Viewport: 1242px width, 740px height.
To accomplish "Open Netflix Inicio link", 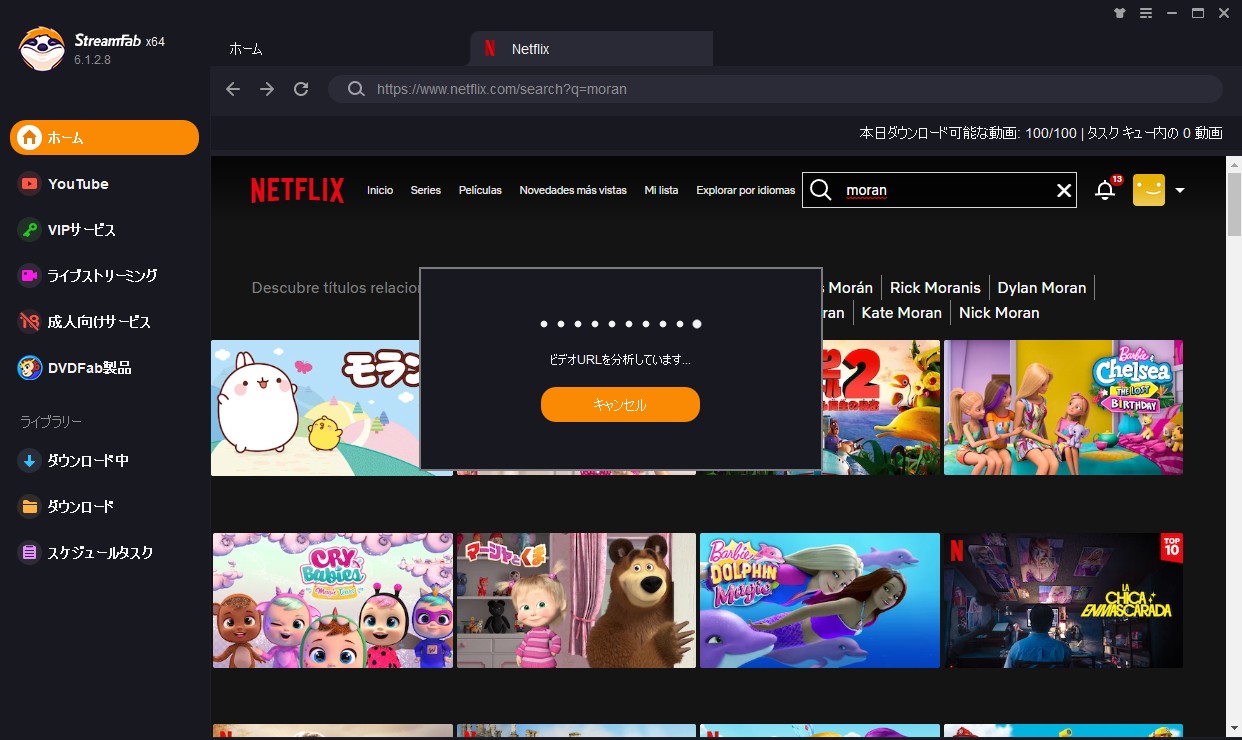I will (x=380, y=190).
